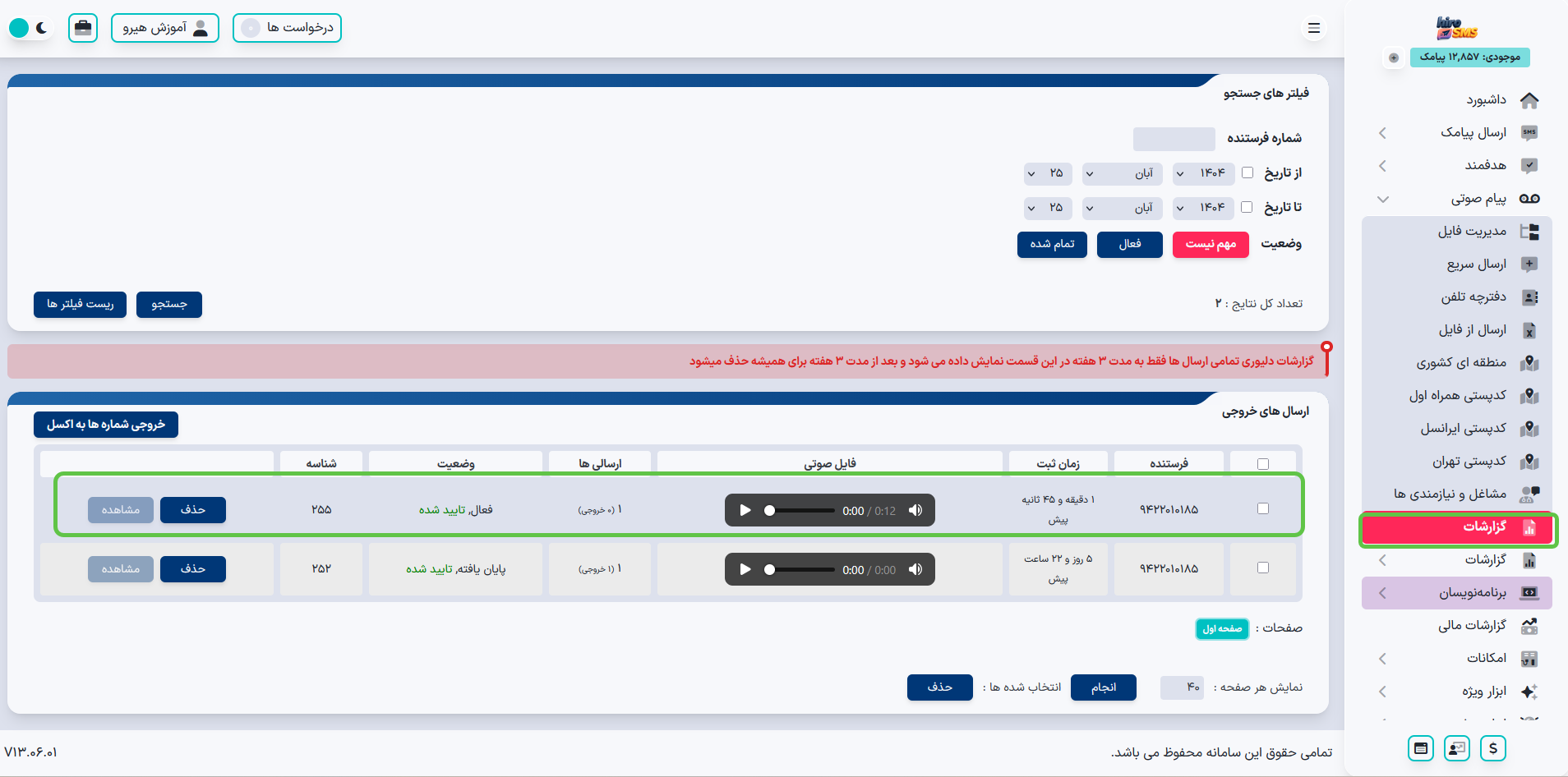The image size is (1568, 777).
Task: Click the briefcase icon in top bar
Action: [x=83, y=28]
